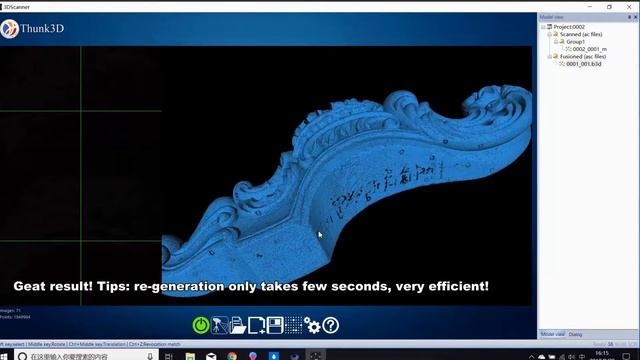This screenshot has height=360, width=640.
Task: Select the Fusioned (asc files) folder
Action: coord(583,56)
